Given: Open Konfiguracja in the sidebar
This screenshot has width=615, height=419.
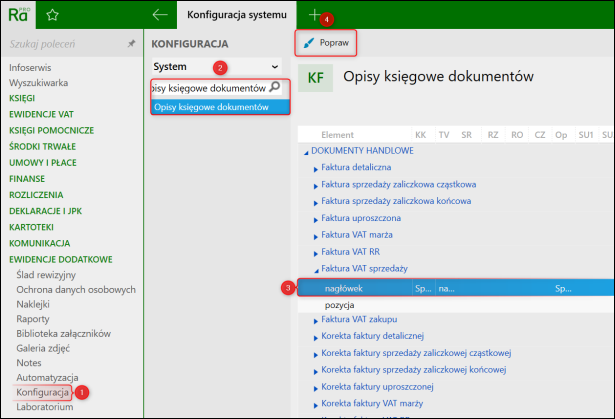Looking at the screenshot, I should point(42,392).
